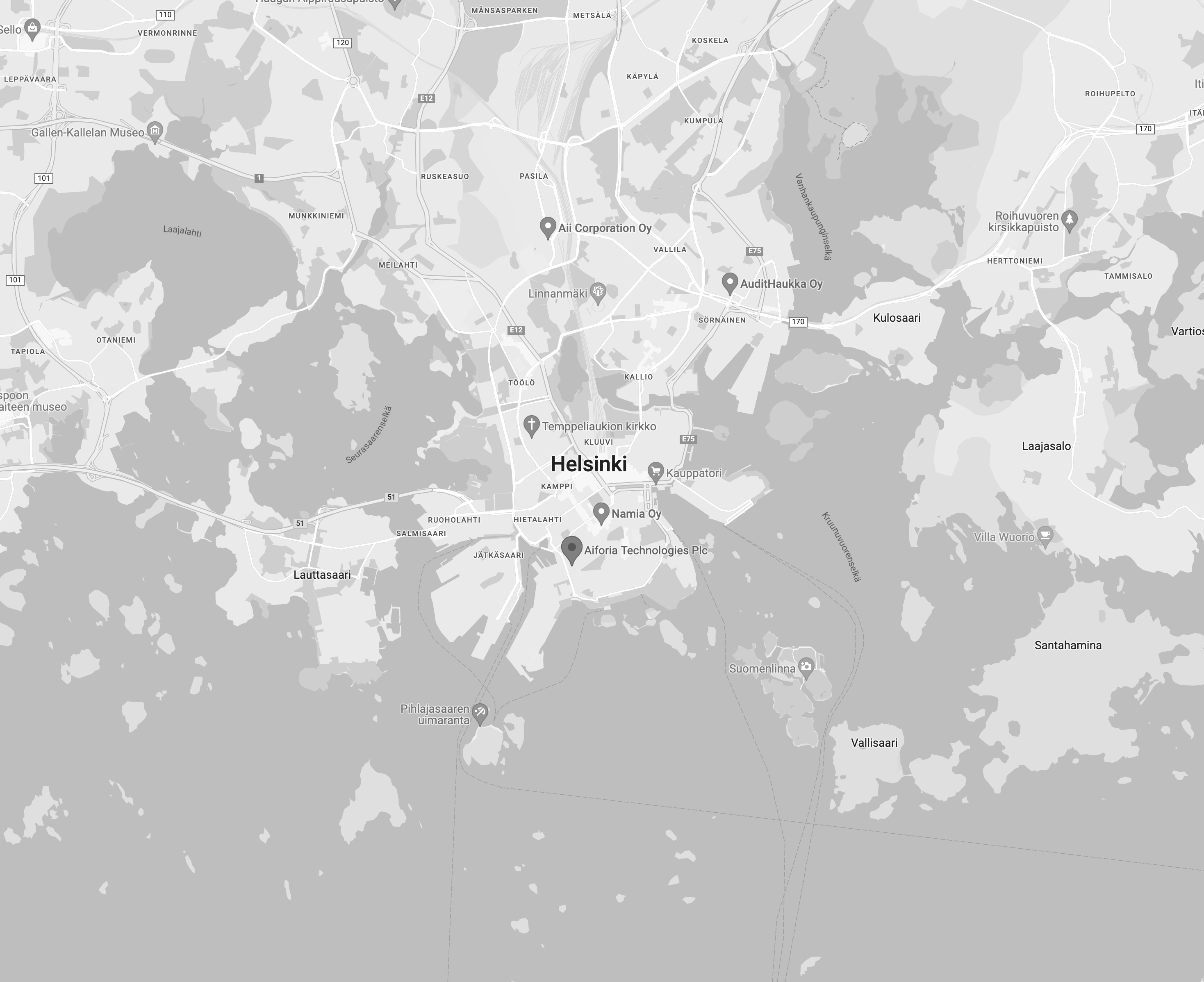Select the Roihupelto label
Viewport: 1204px width, 982px height.
(x=1110, y=94)
